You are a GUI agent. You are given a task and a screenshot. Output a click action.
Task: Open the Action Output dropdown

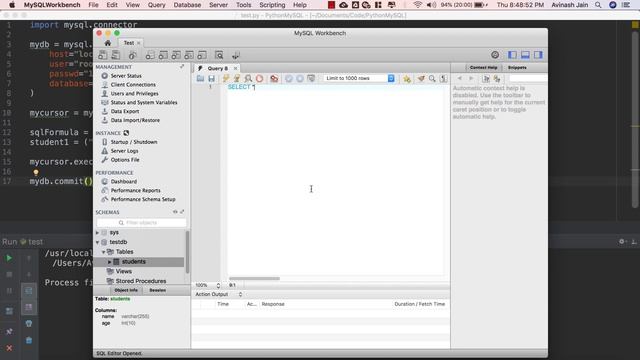[218, 294]
